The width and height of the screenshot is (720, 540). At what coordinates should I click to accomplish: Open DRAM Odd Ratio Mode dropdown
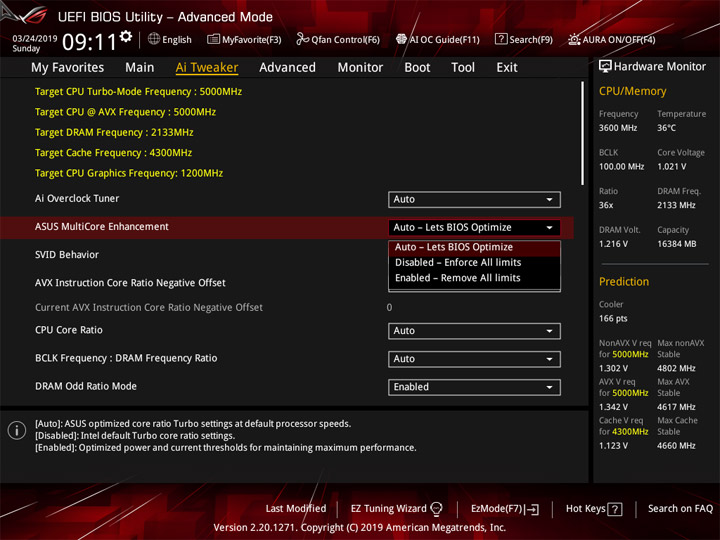474,387
